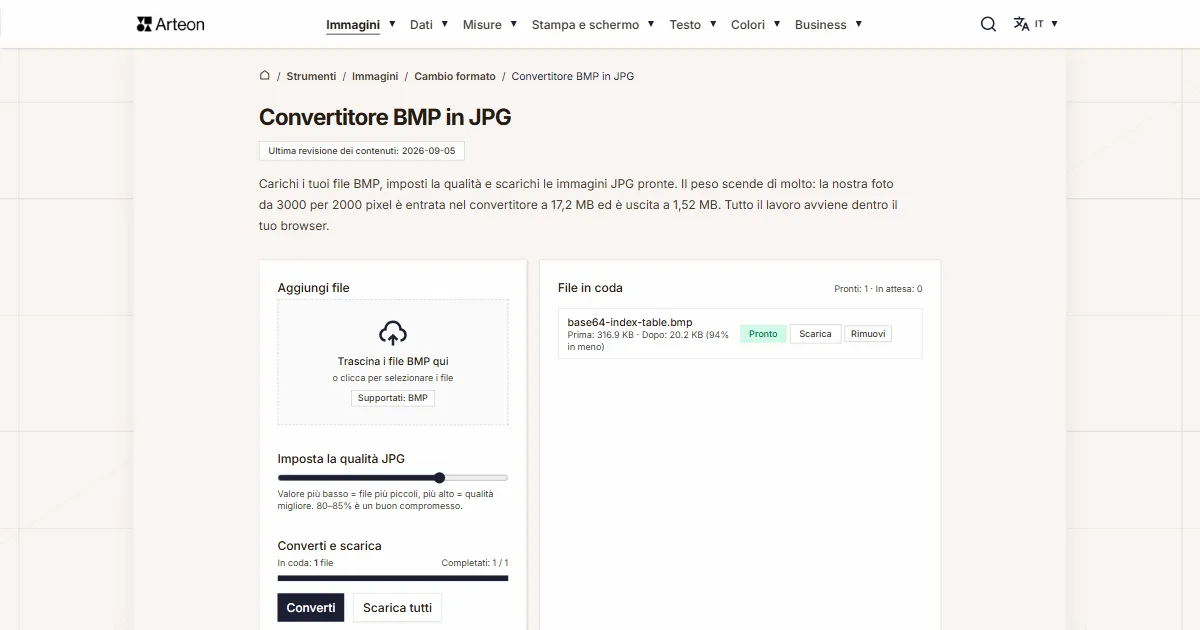Viewport: 1200px width, 630px height.
Task: Click the JPG quality slider handle
Action: [439, 478]
